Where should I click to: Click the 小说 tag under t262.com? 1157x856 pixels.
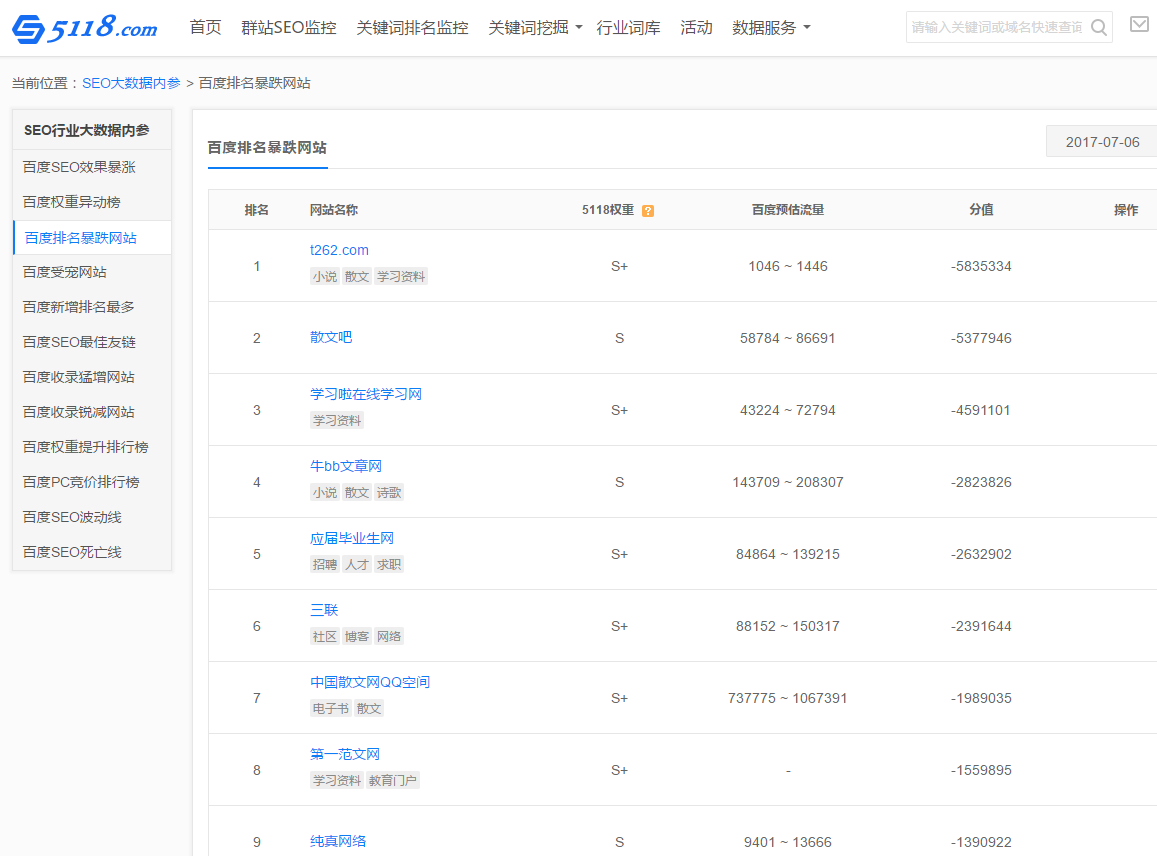(325, 277)
